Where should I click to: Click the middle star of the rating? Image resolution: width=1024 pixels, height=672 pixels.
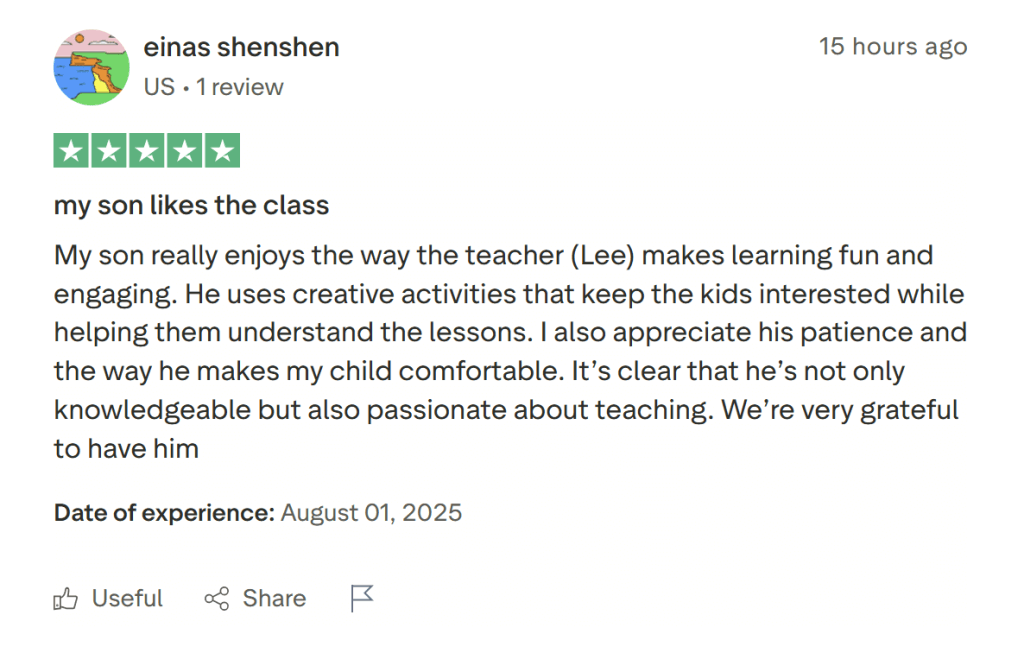tap(146, 150)
